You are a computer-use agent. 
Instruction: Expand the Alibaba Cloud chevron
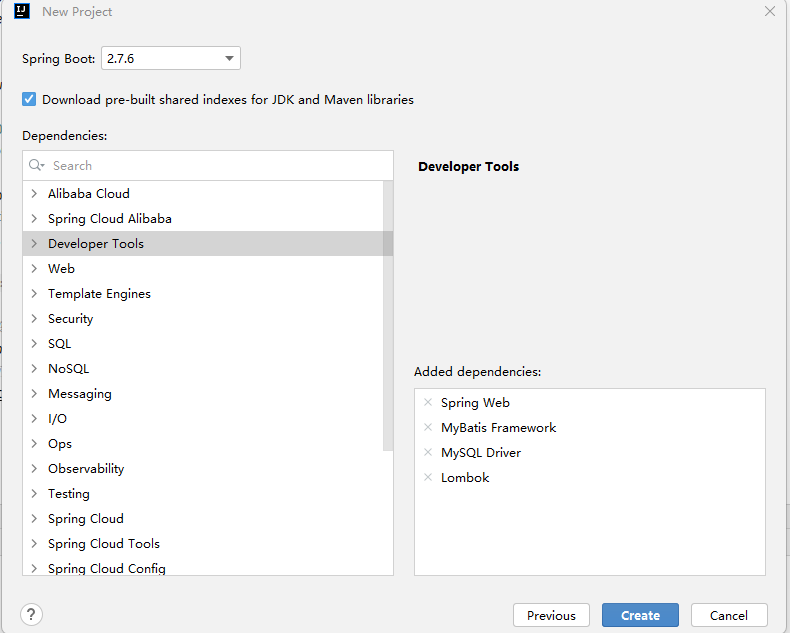click(34, 194)
